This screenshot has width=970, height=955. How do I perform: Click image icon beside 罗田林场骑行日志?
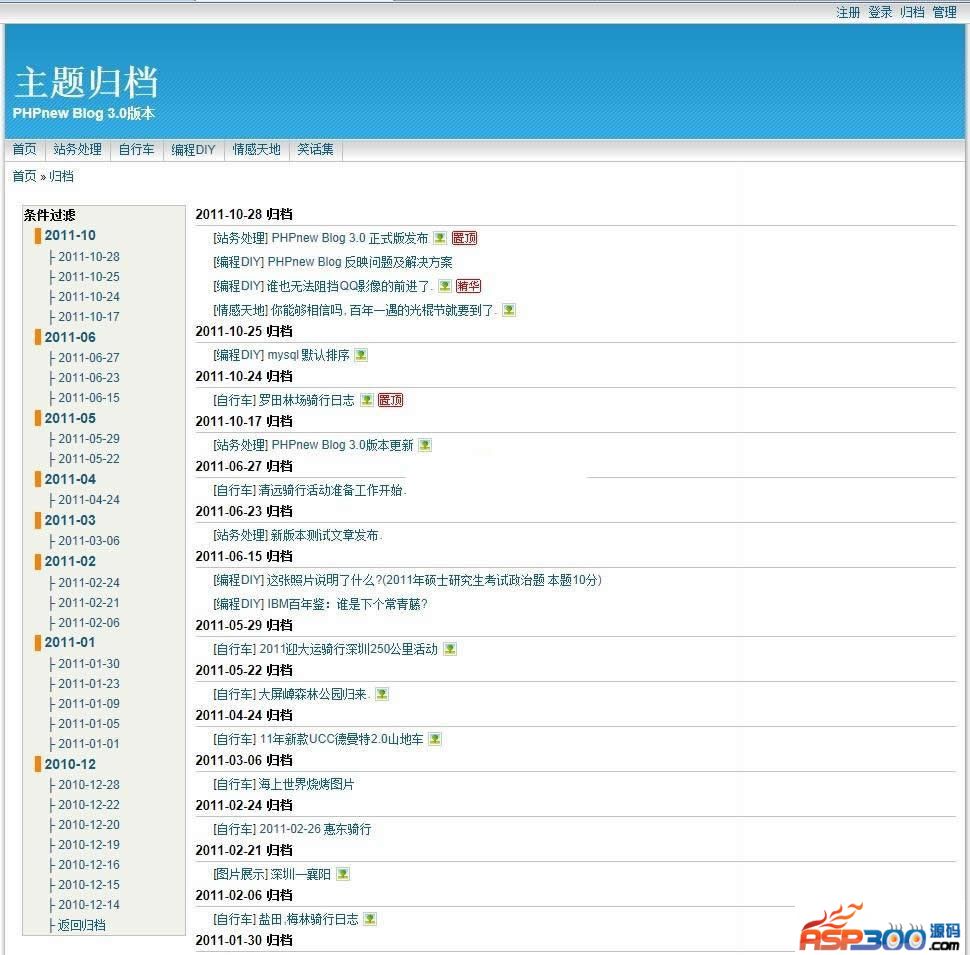(367, 400)
